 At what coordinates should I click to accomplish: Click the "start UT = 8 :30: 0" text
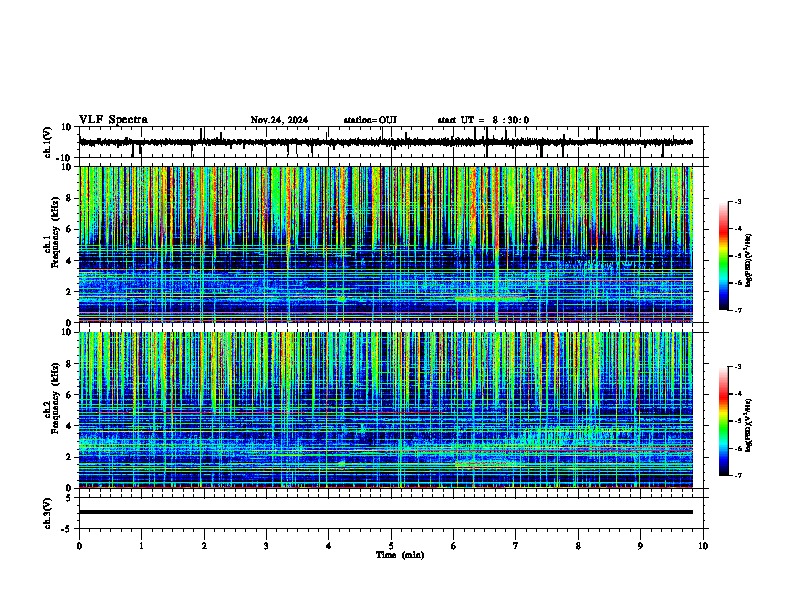(483, 120)
